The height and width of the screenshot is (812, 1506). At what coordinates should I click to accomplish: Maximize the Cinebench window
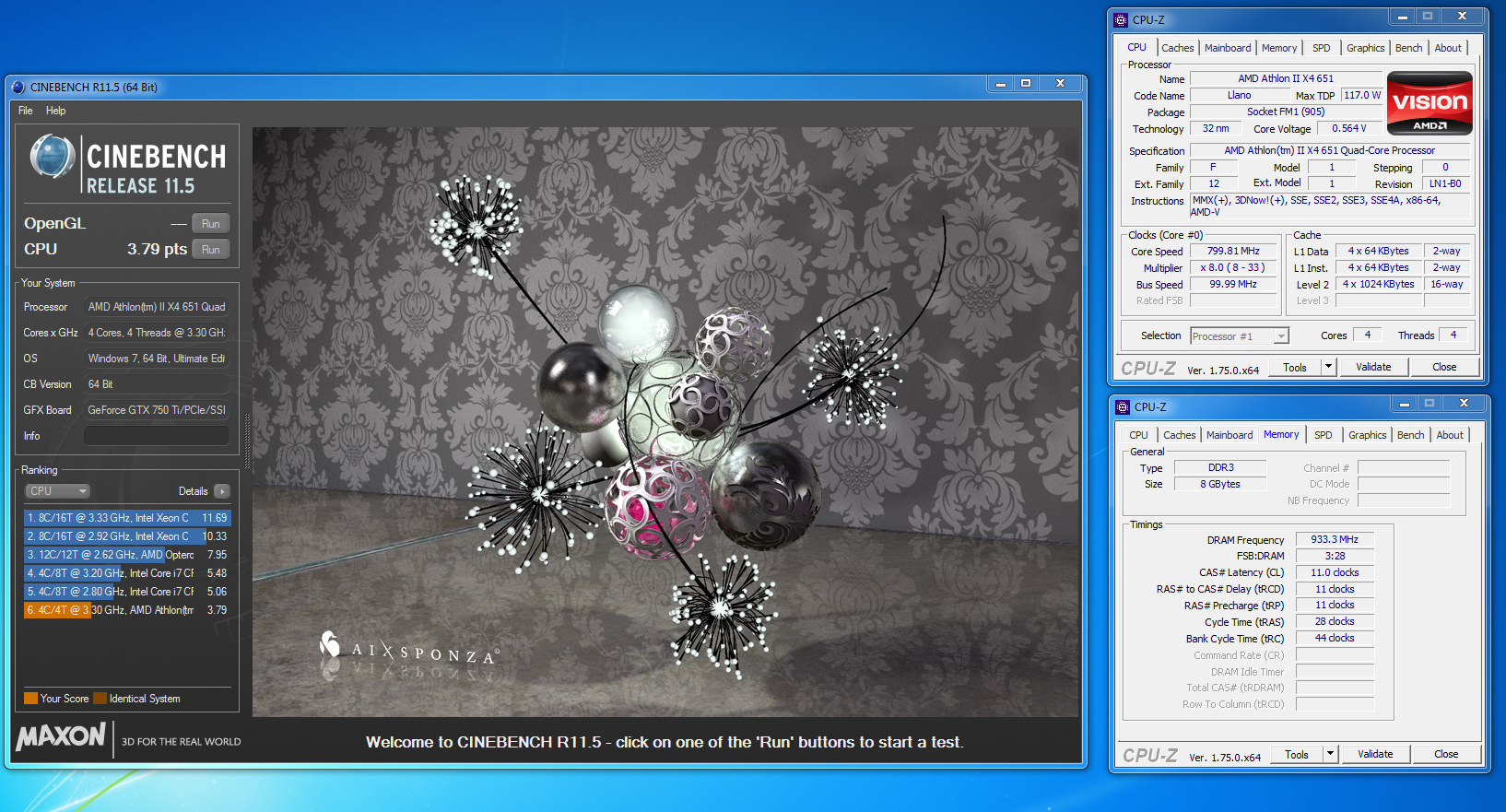[1026, 84]
